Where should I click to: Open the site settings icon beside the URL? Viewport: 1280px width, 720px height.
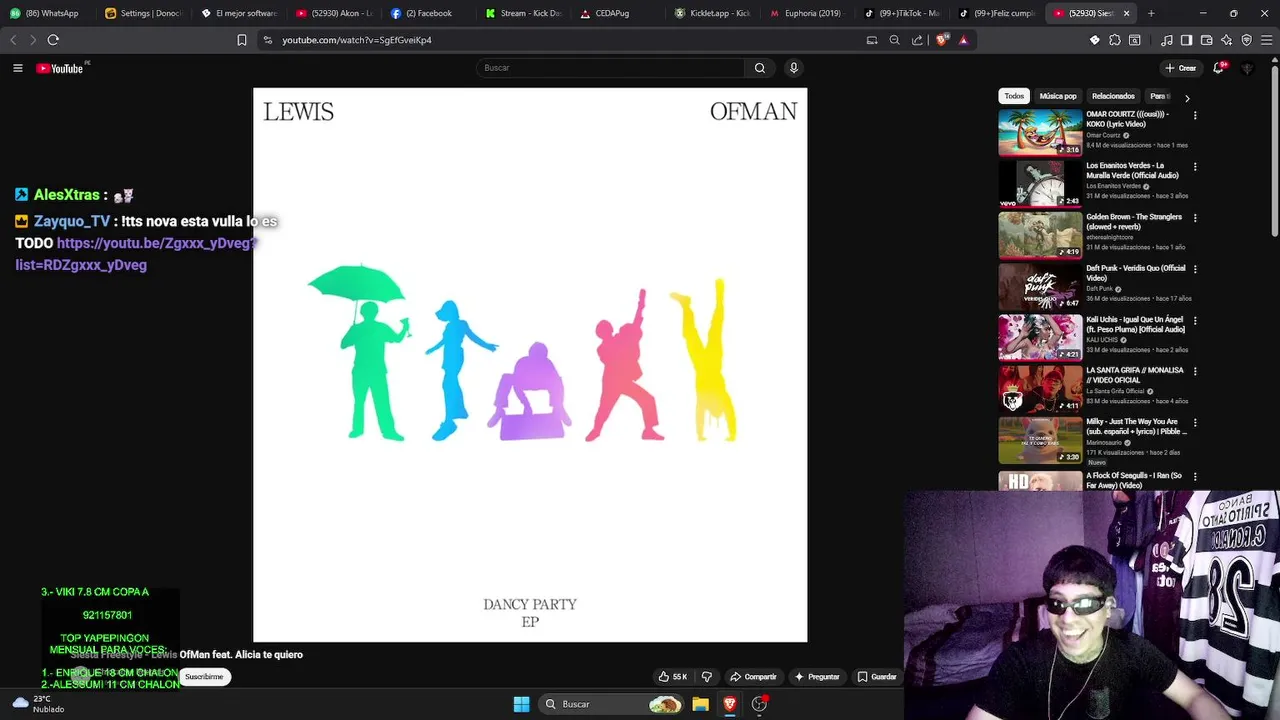click(267, 40)
